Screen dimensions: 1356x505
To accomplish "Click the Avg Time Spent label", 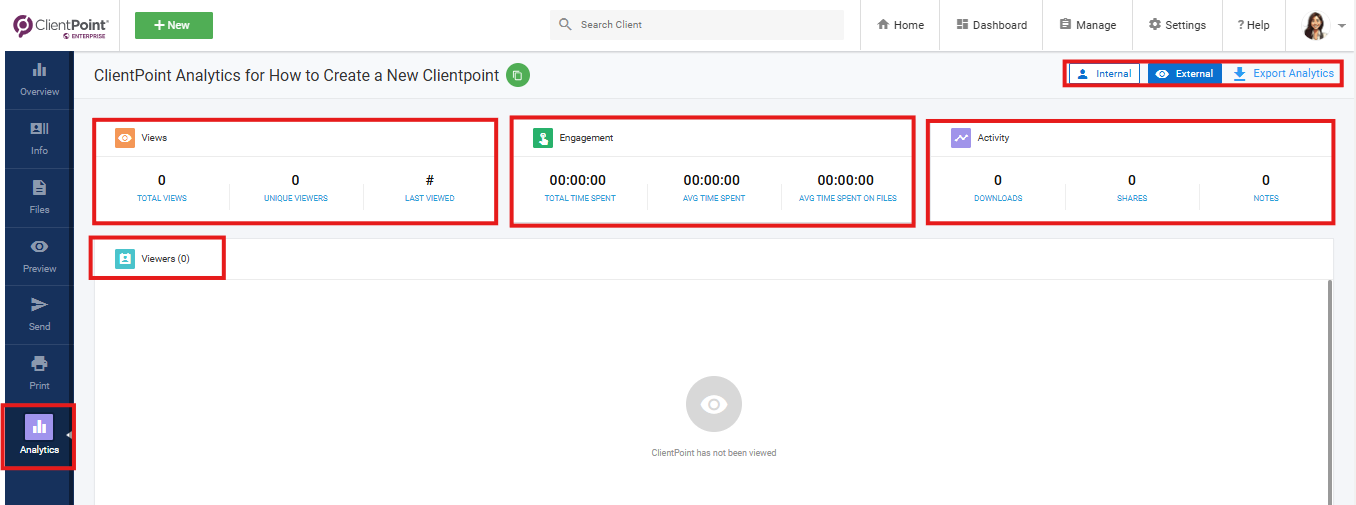I will [712, 198].
